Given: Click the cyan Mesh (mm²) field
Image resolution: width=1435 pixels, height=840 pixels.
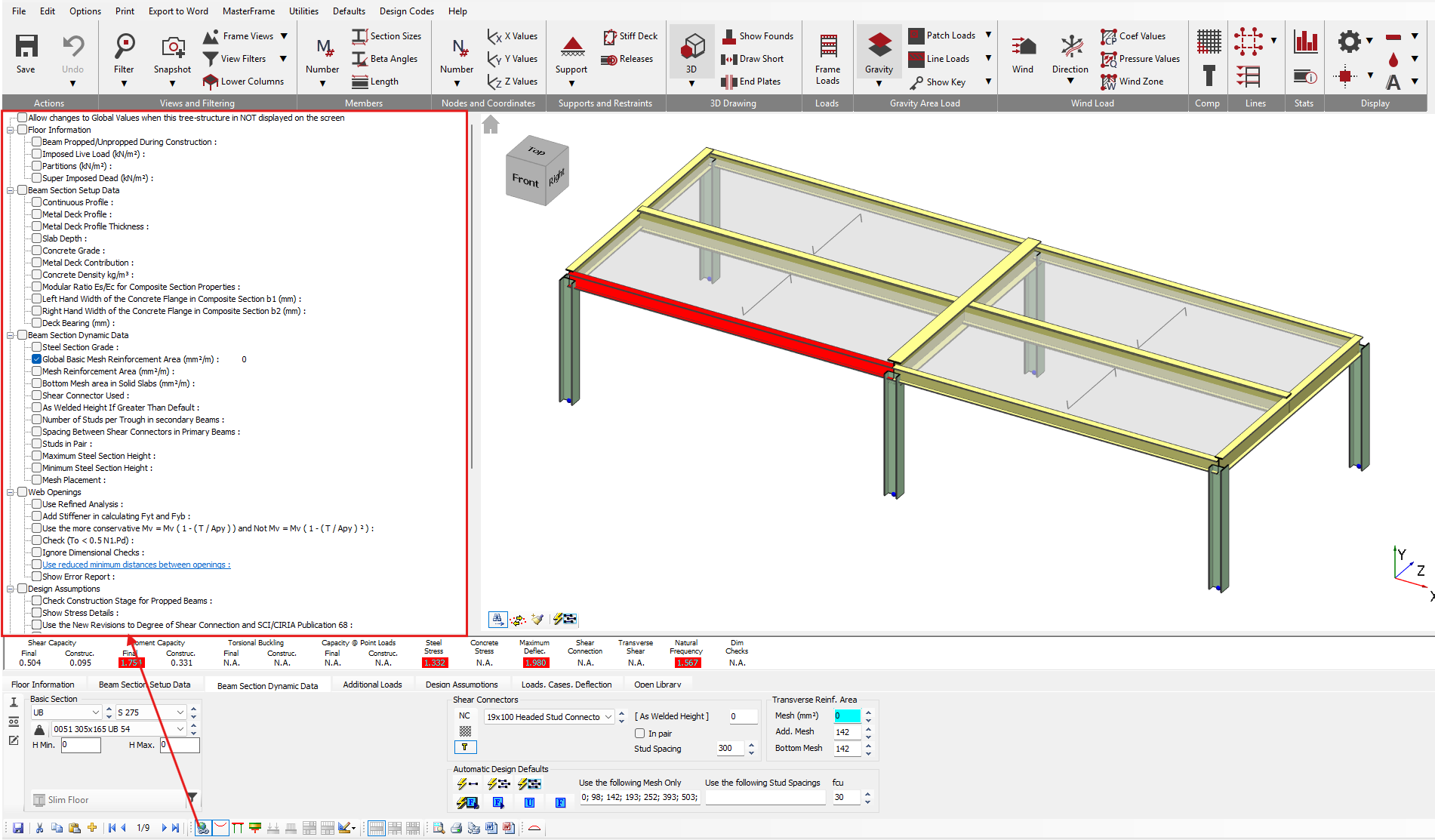Looking at the screenshot, I should tap(846, 716).
